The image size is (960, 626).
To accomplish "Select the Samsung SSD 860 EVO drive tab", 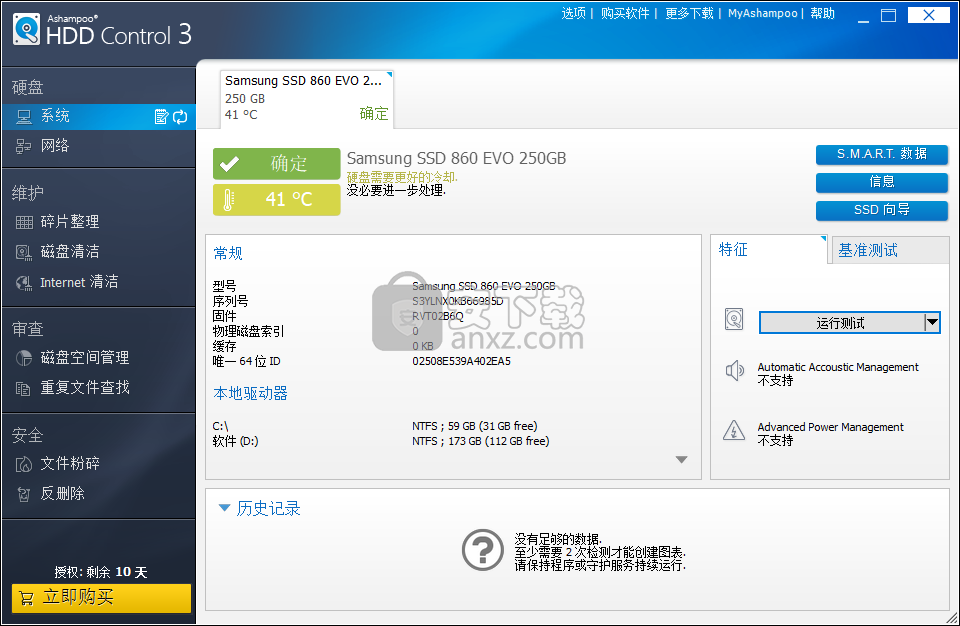I will (x=306, y=98).
